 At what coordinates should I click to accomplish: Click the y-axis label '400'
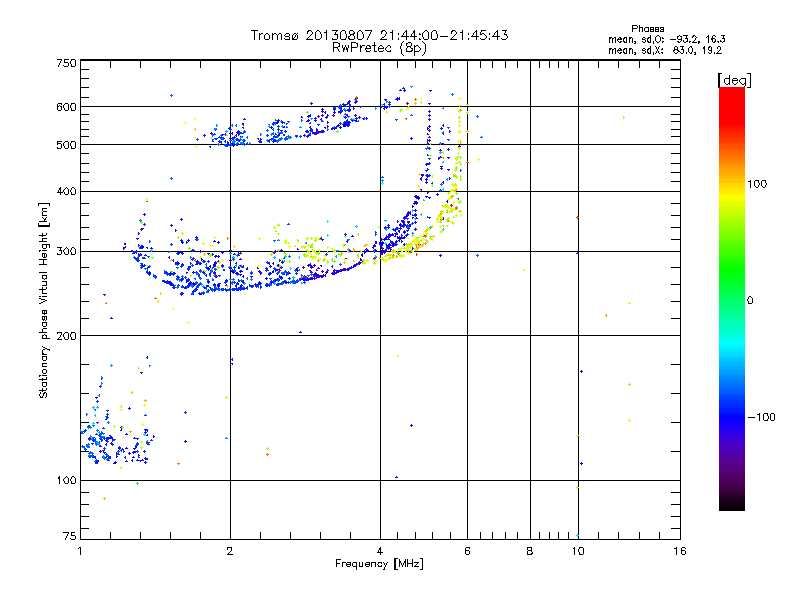coord(66,191)
